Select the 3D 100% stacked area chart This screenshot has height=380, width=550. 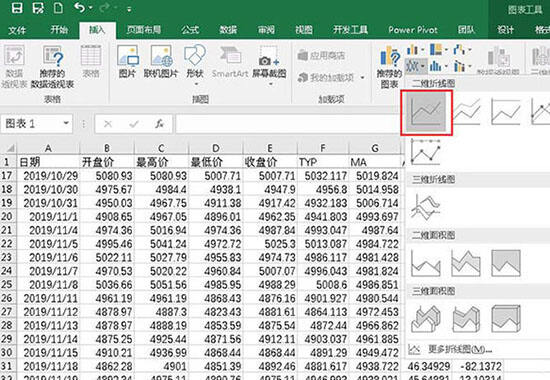pyautogui.click(x=505, y=319)
